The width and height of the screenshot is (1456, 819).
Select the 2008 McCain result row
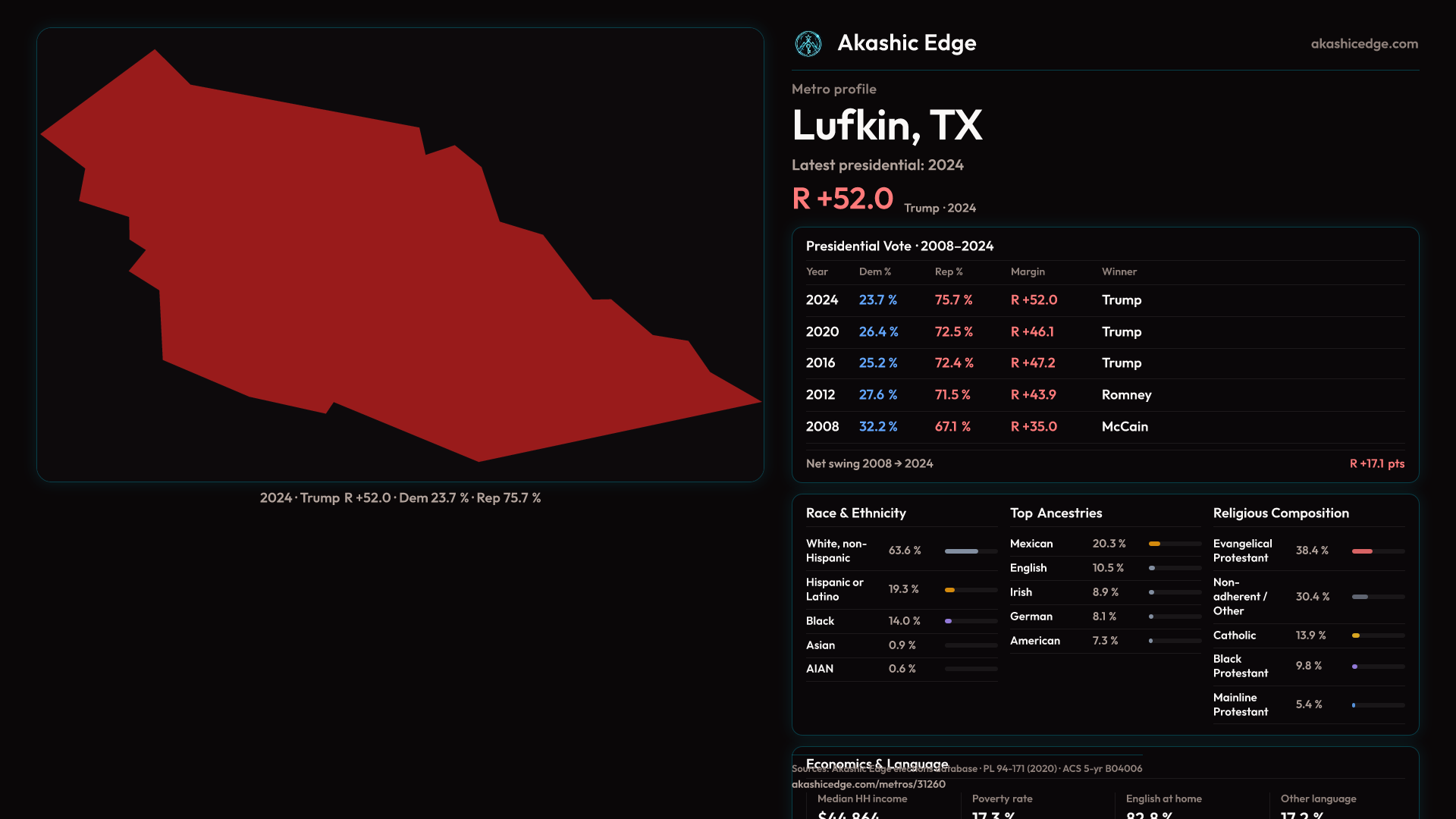(x=1104, y=427)
